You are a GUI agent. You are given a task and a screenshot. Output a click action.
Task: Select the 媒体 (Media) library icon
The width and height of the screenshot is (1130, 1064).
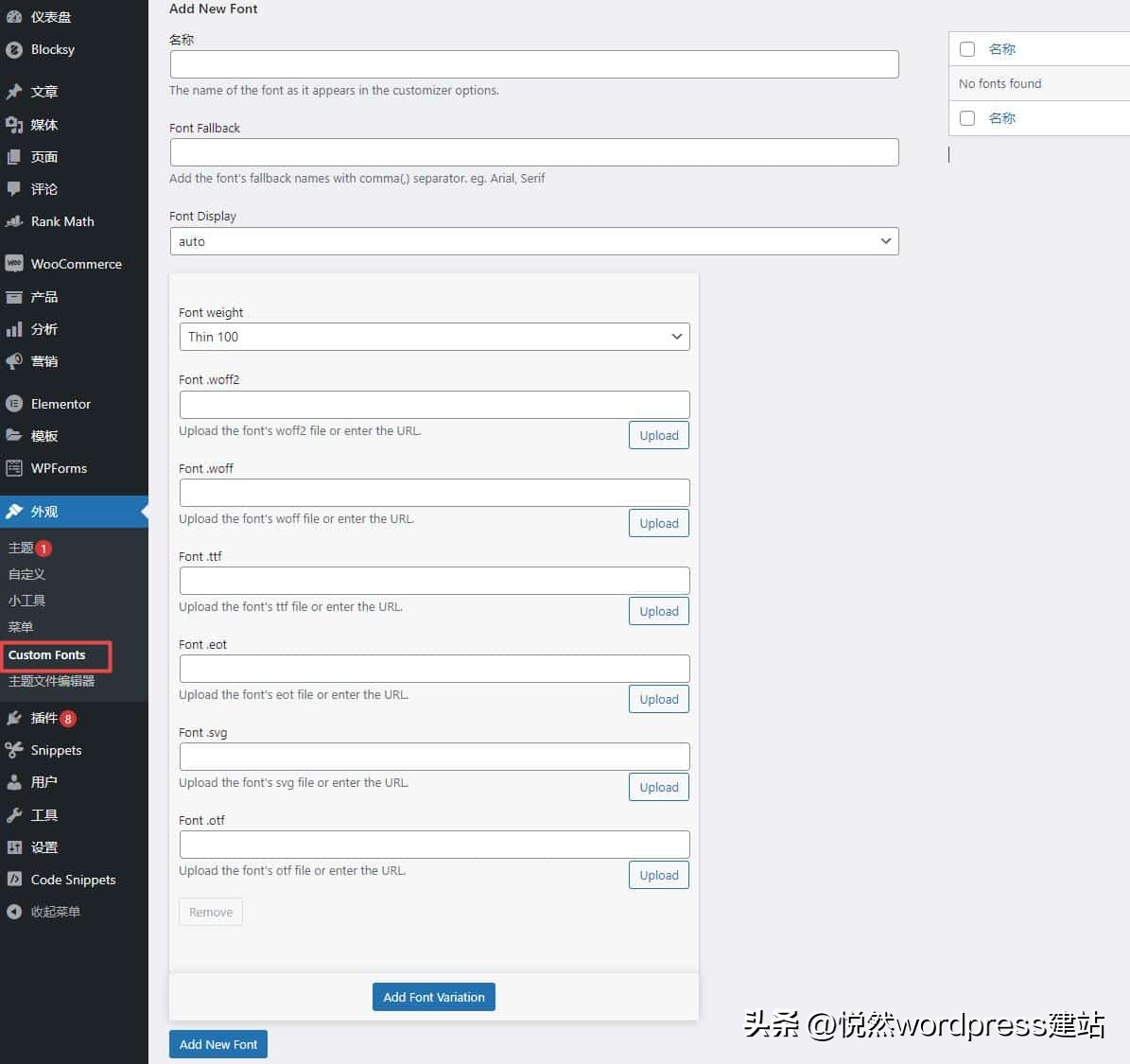[x=15, y=124]
